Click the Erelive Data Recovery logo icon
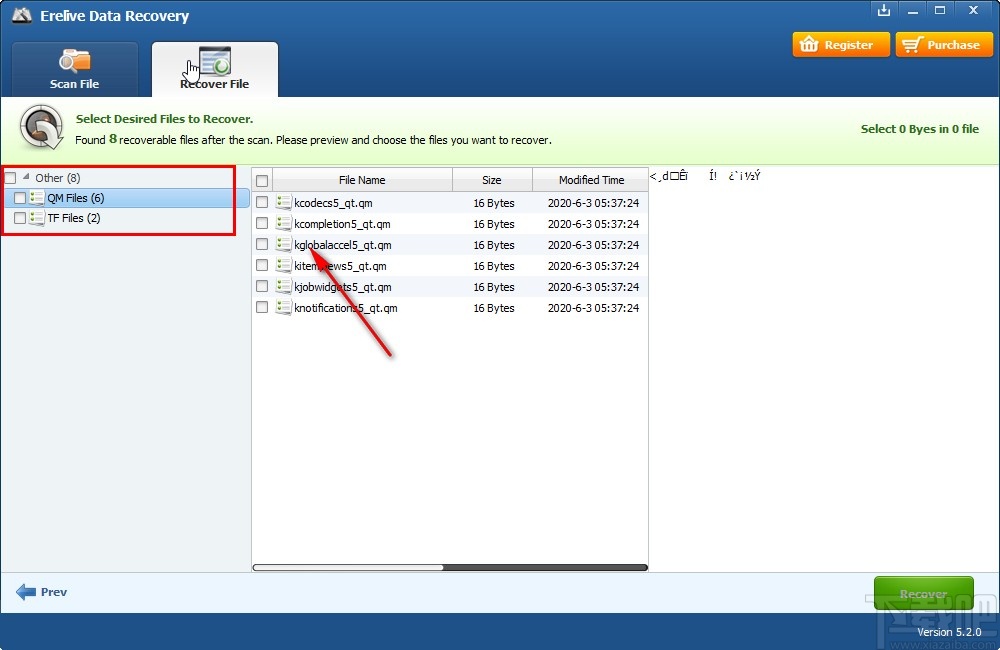The width and height of the screenshot is (1000, 650). 22,15
